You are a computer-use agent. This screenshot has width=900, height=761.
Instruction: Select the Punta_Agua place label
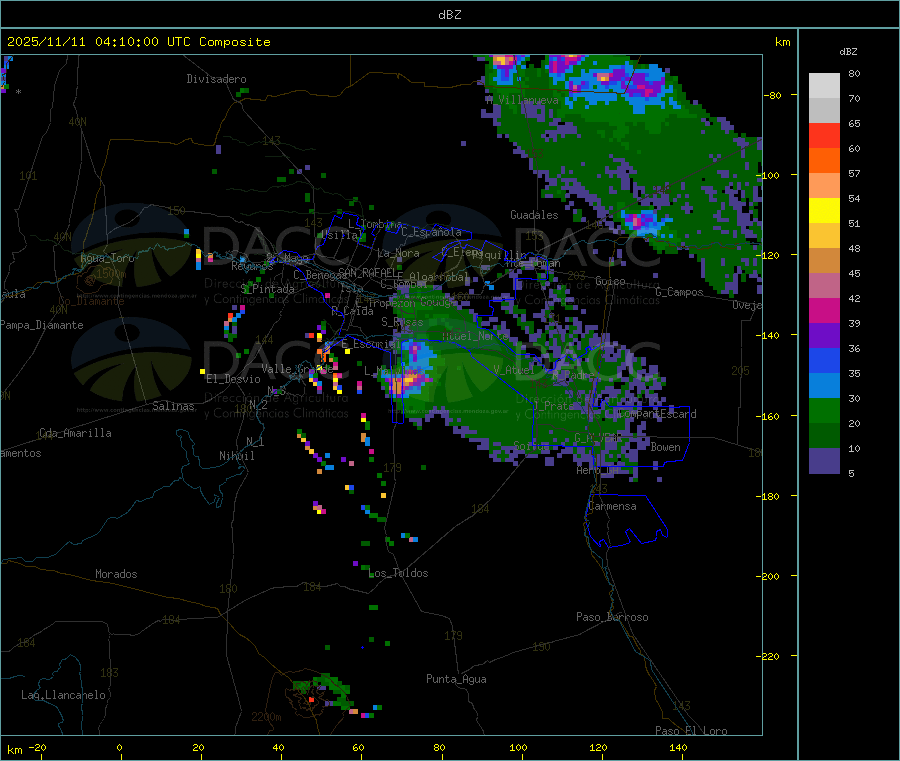pos(456,680)
